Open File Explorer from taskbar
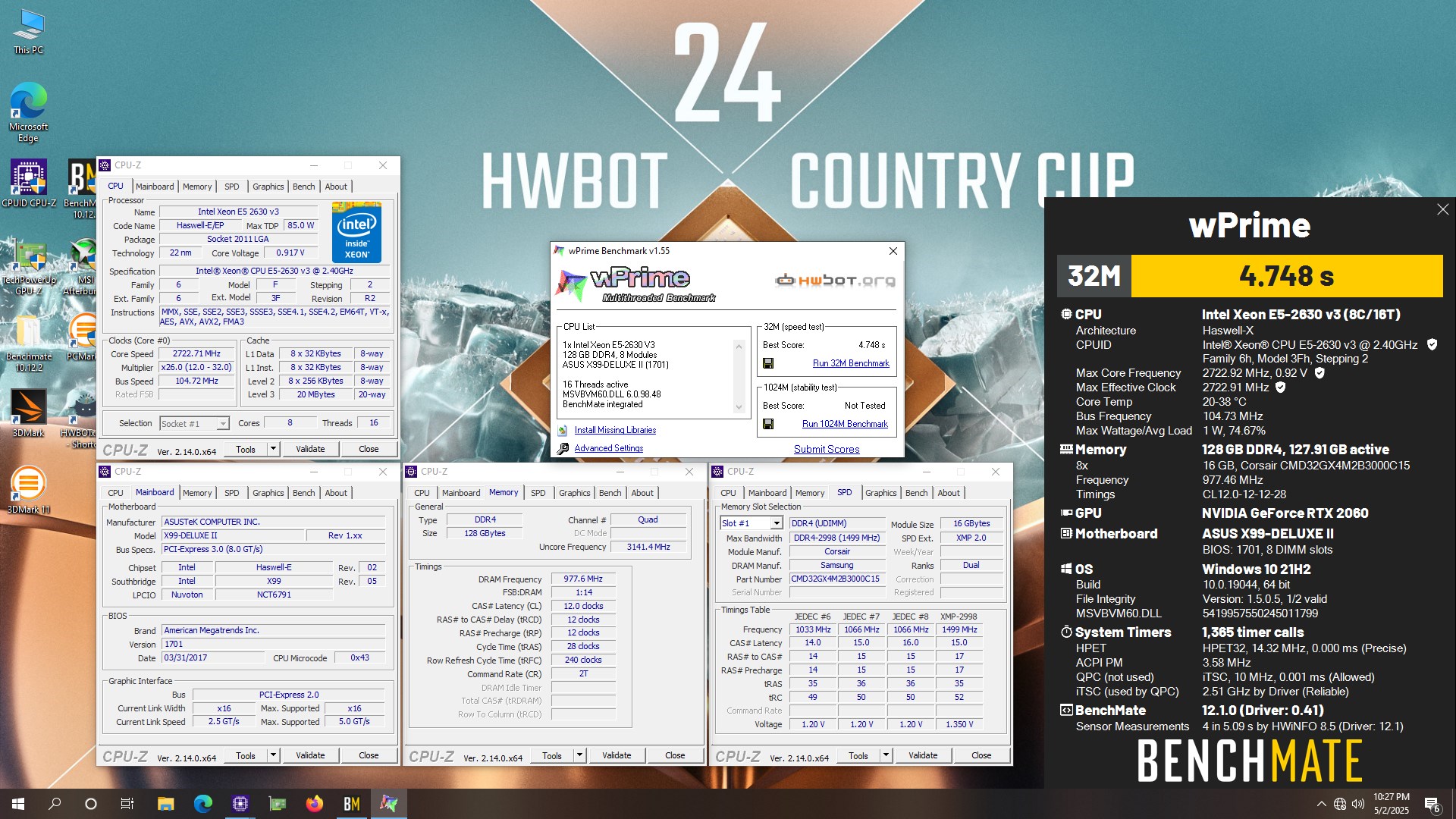The image size is (1456, 819). [165, 804]
